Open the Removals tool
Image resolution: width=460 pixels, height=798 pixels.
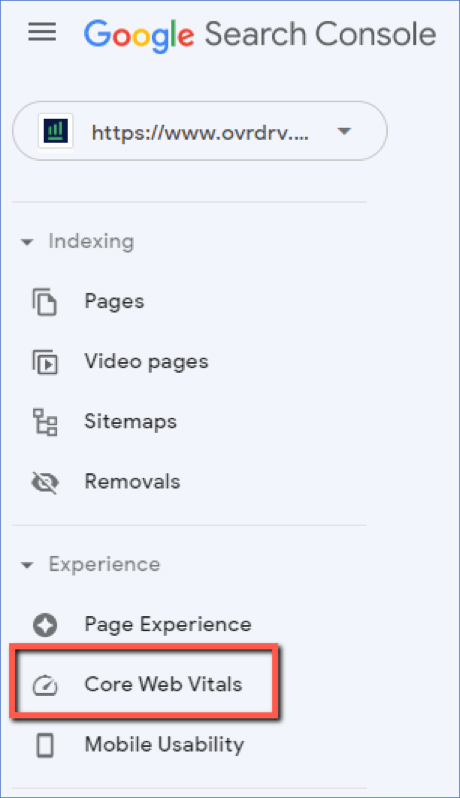132,481
